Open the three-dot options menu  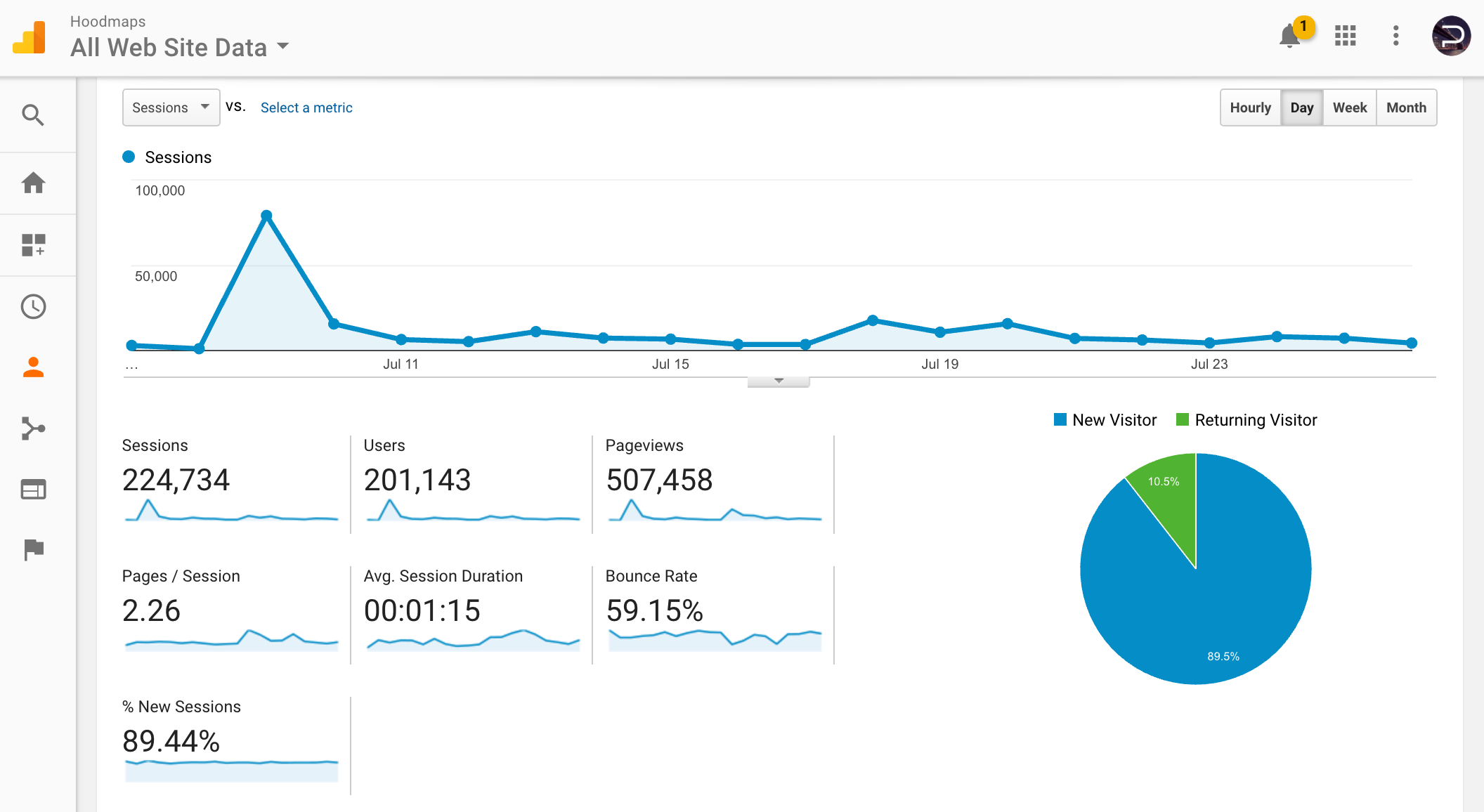1395,35
